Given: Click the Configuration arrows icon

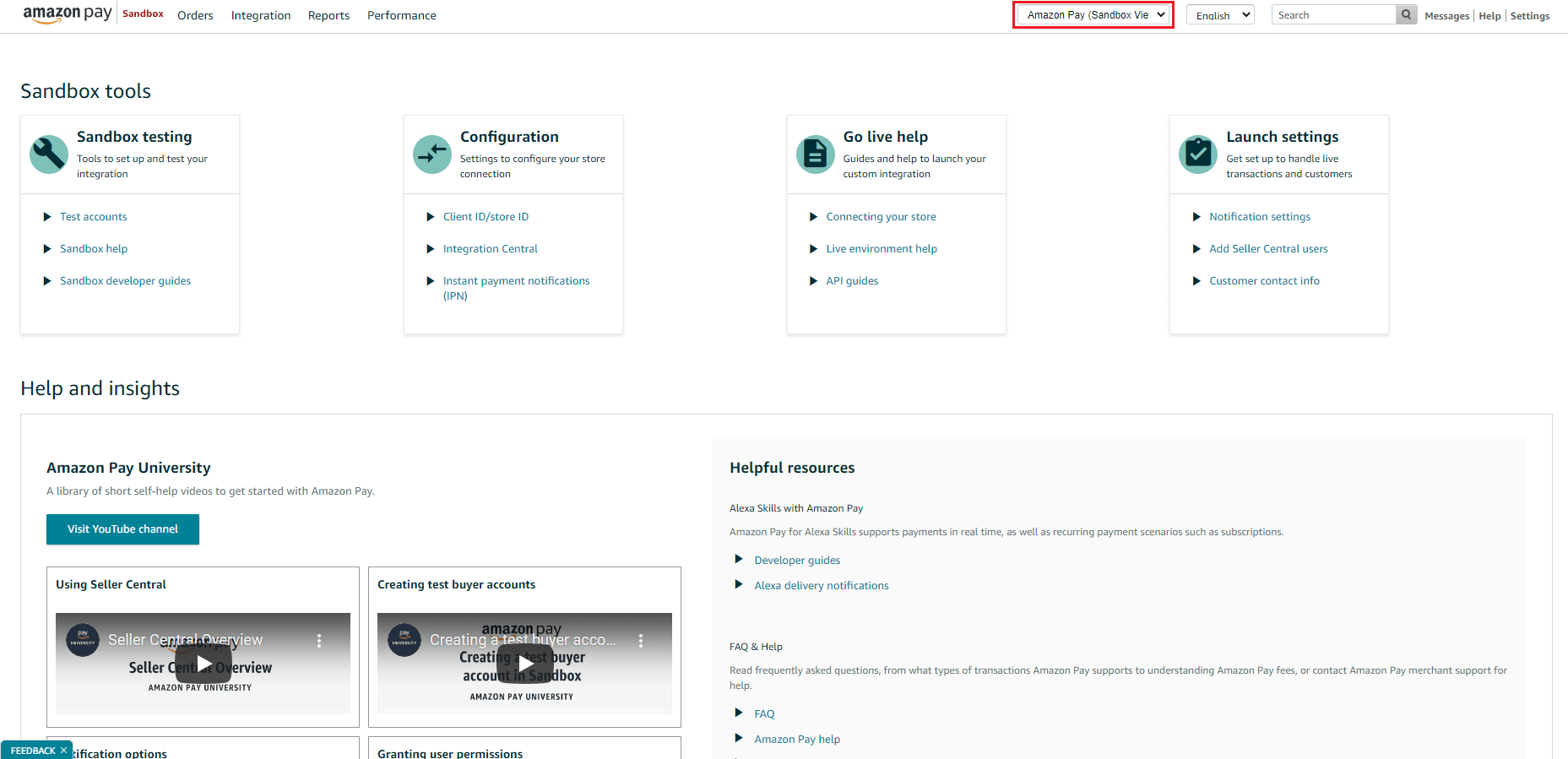Looking at the screenshot, I should click(x=432, y=155).
